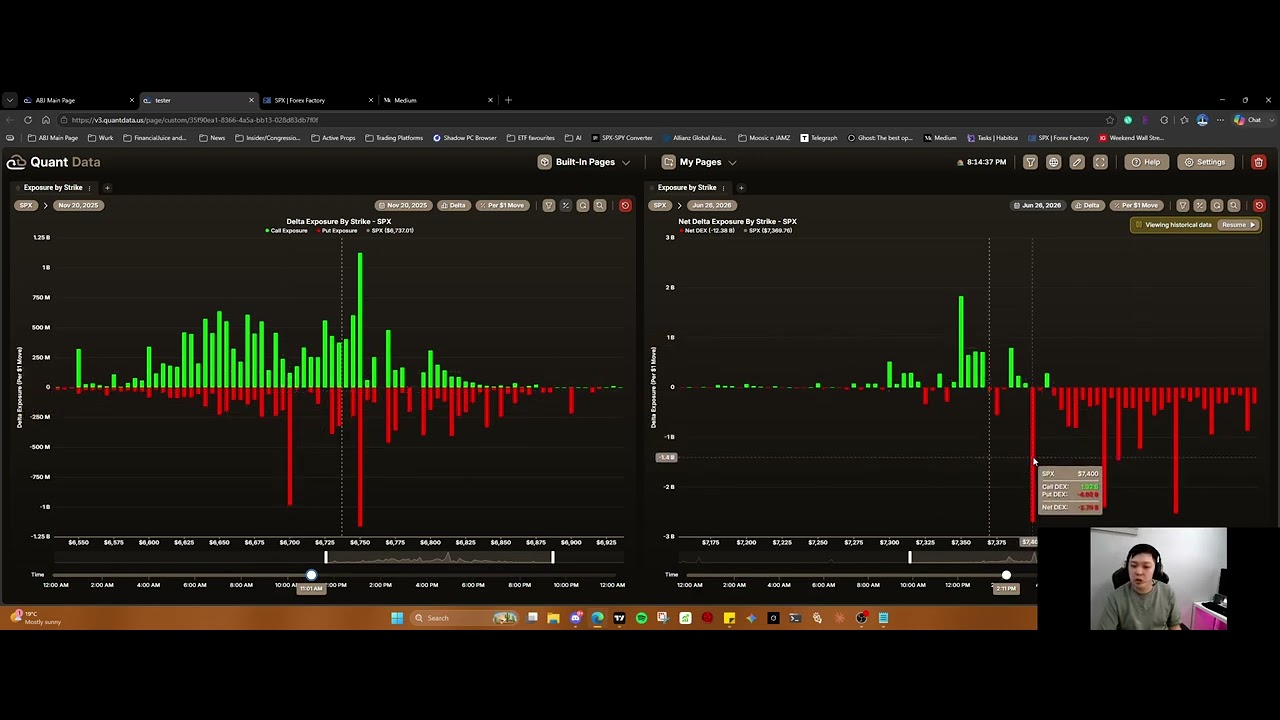Click magnifier icon in left chart toolbar

(x=599, y=205)
